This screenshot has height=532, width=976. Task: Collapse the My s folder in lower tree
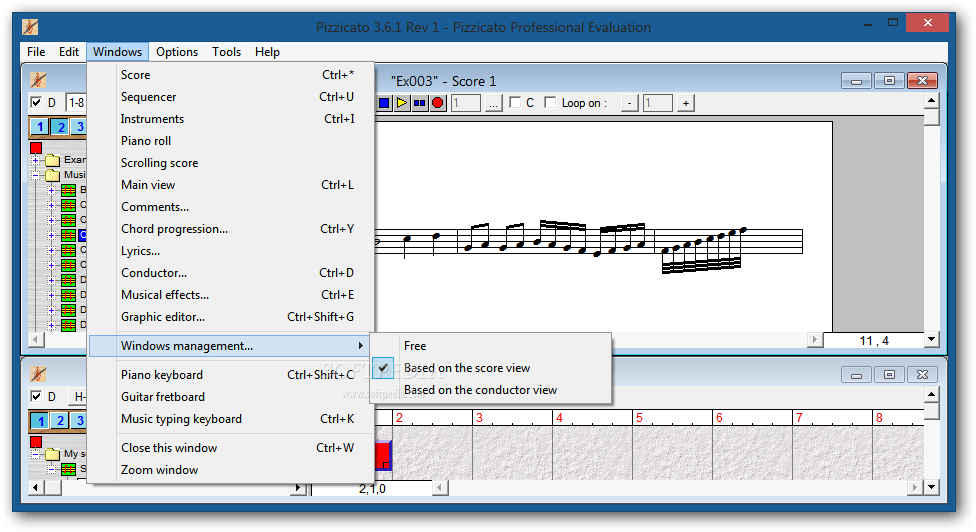click(x=35, y=454)
